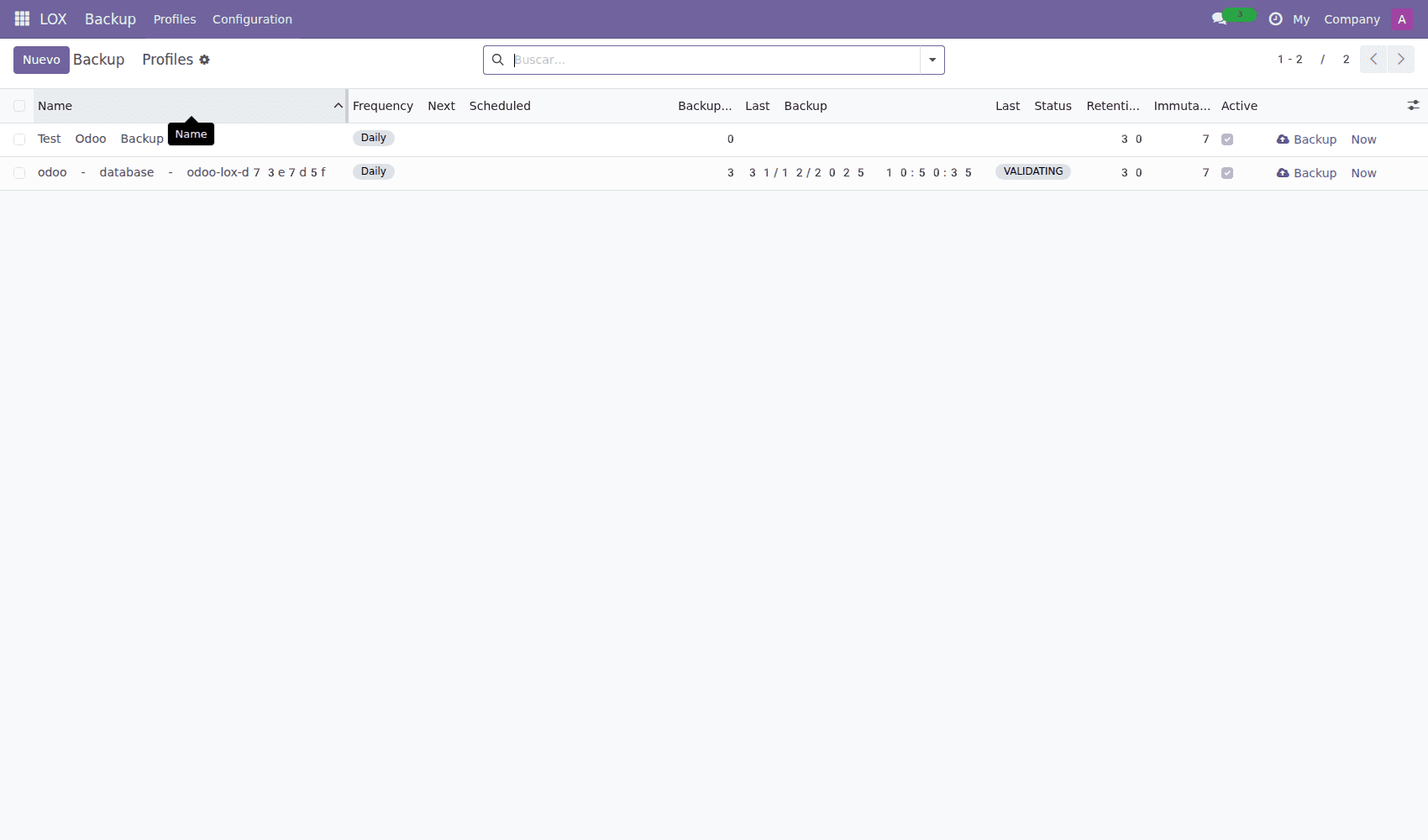Go to next page with right pager arrow

click(1399, 59)
